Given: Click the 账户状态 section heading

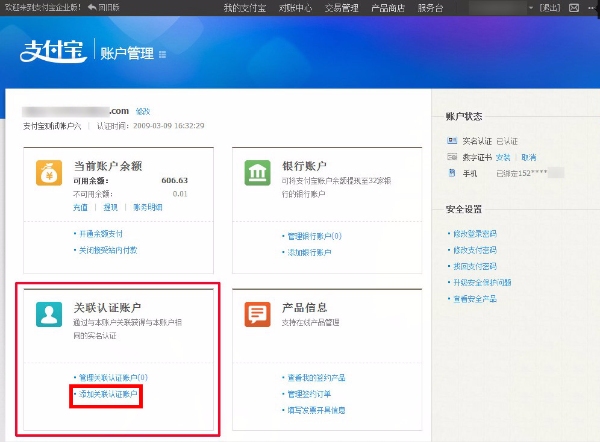Looking at the screenshot, I should [464, 116].
